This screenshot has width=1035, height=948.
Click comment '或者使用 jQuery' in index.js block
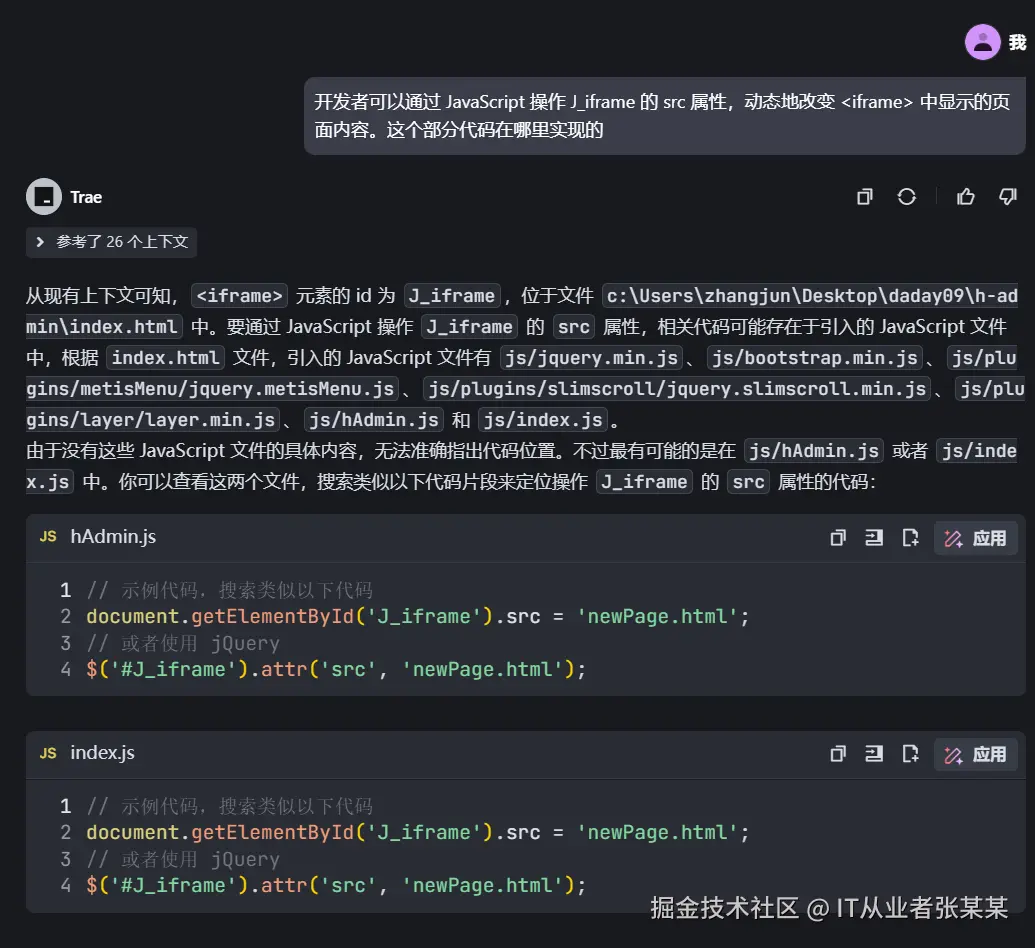pos(183,859)
